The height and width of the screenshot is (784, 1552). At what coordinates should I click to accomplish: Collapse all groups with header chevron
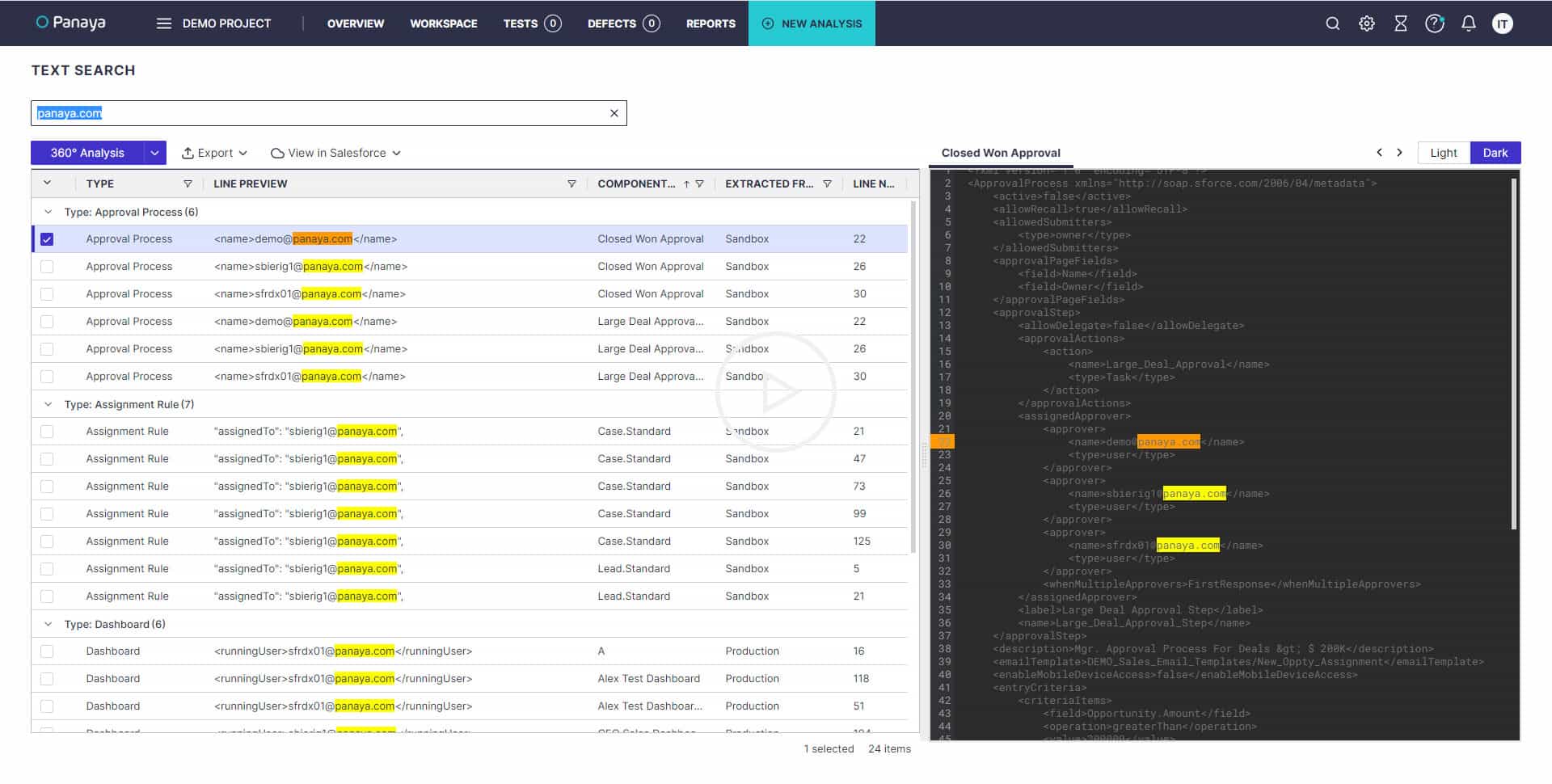point(47,183)
